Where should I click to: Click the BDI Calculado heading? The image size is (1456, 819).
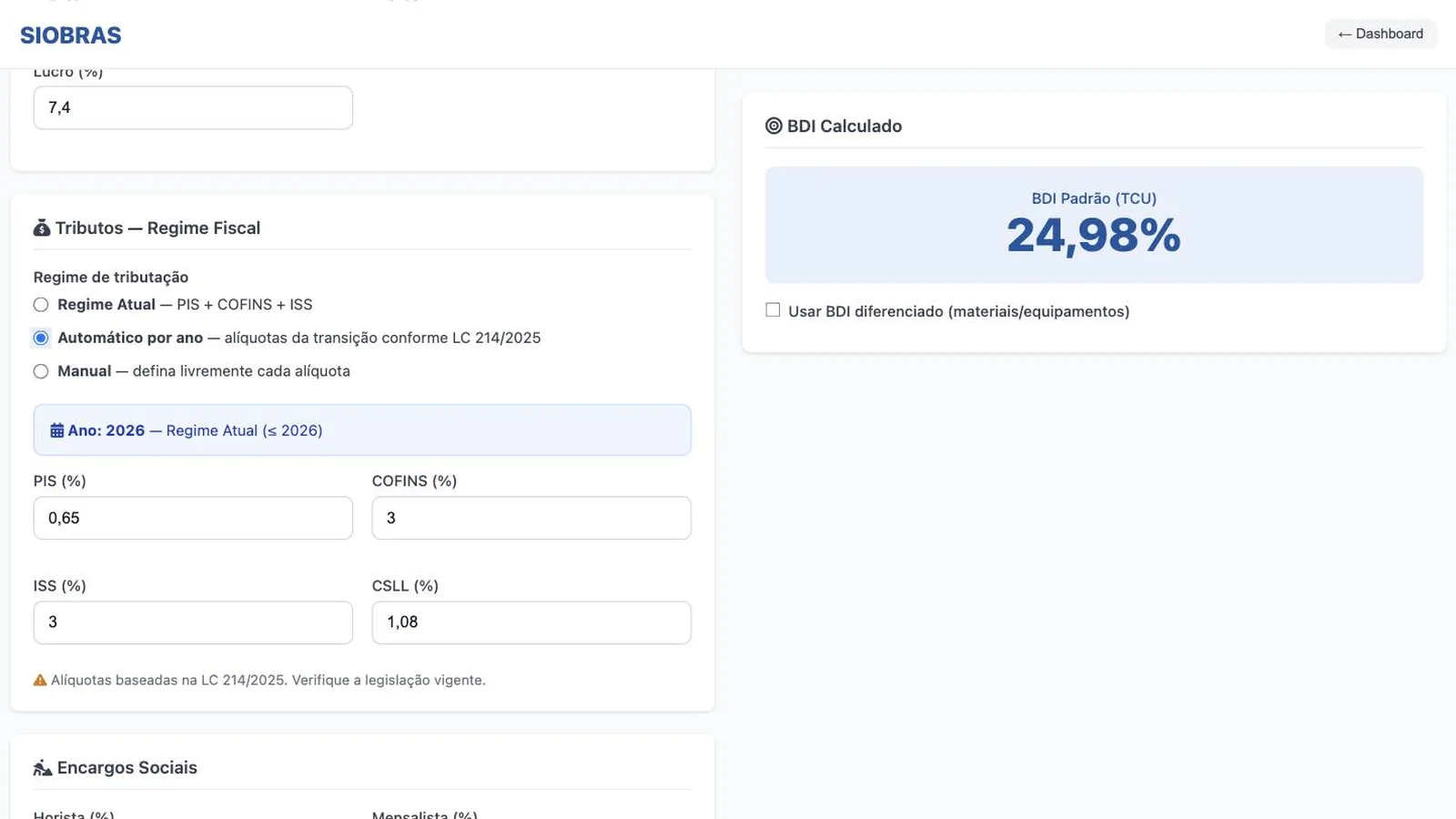844,126
